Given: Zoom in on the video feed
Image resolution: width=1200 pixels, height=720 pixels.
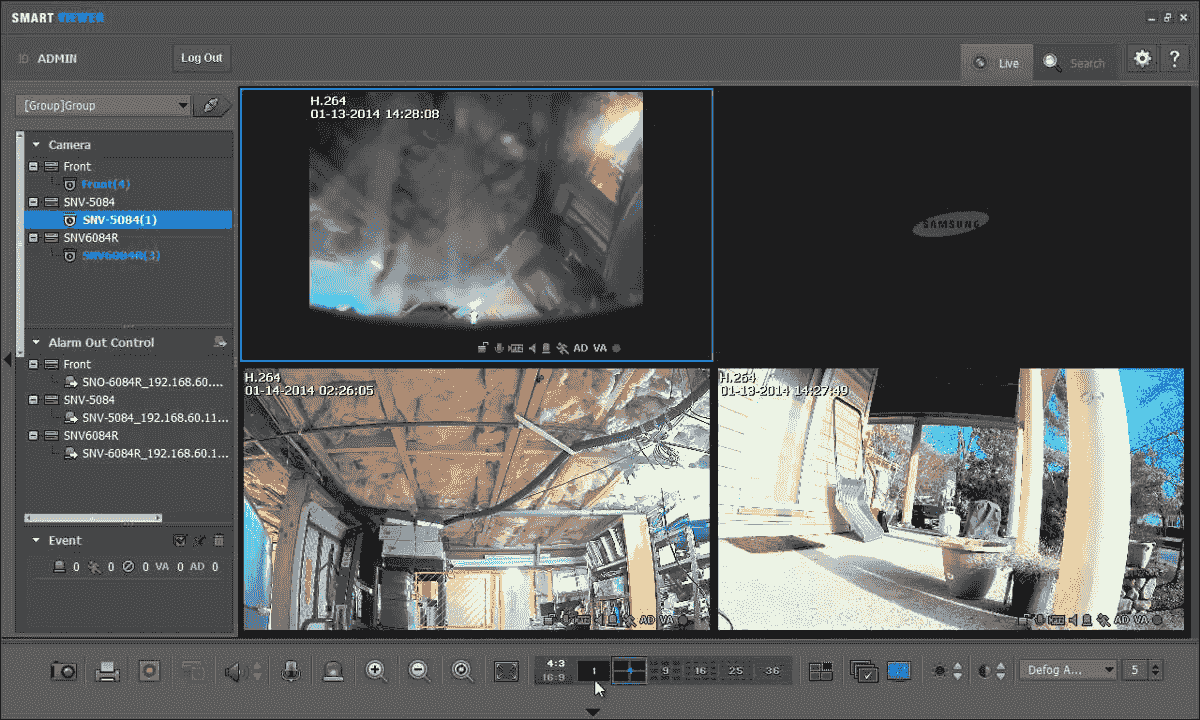Looking at the screenshot, I should click(x=377, y=670).
